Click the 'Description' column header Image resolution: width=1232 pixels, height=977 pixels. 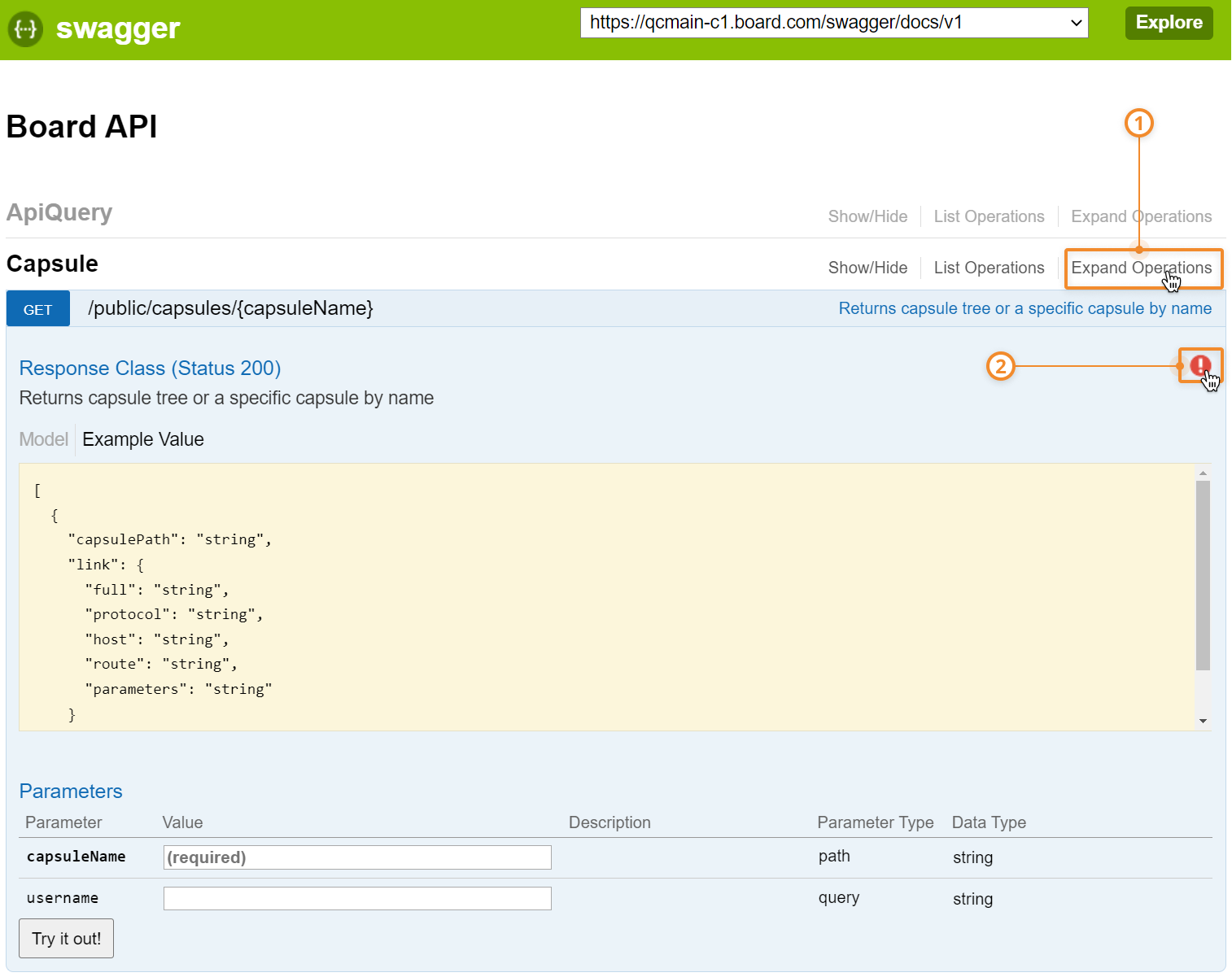coord(609,822)
